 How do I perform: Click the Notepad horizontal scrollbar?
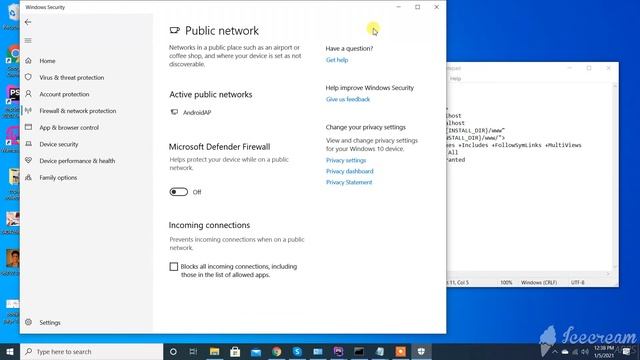(529, 274)
